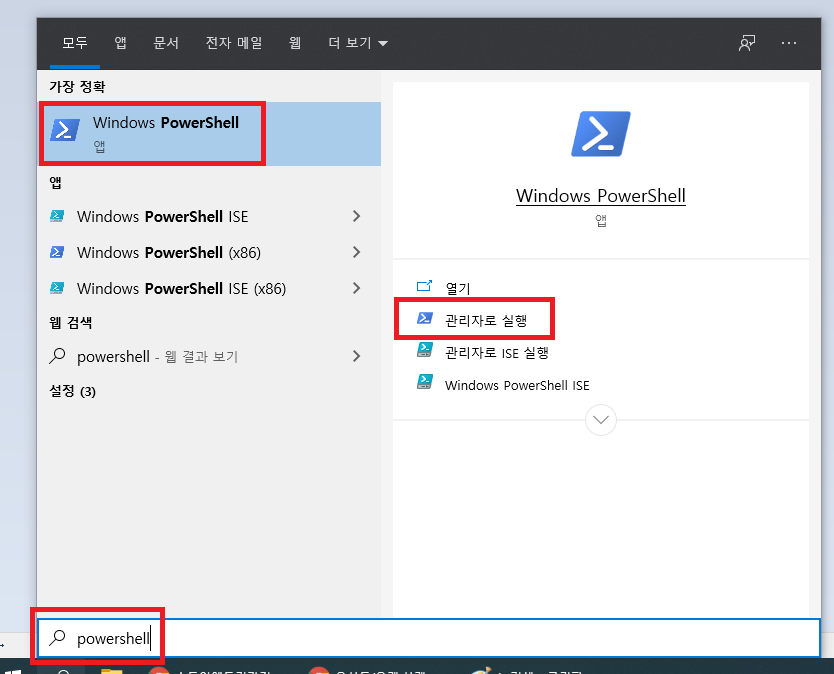Click the Windows Start button
This screenshot has width=834, height=674.
(x=13, y=670)
